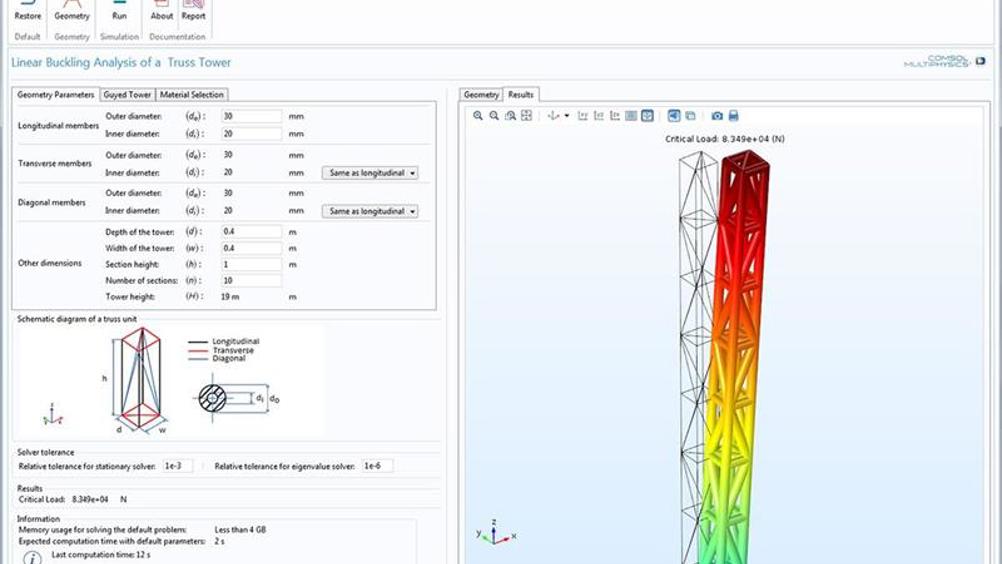Viewport: 1002px width, 564px height.
Task: Click the xyz axis triad in the graphics window
Action: pos(496,533)
